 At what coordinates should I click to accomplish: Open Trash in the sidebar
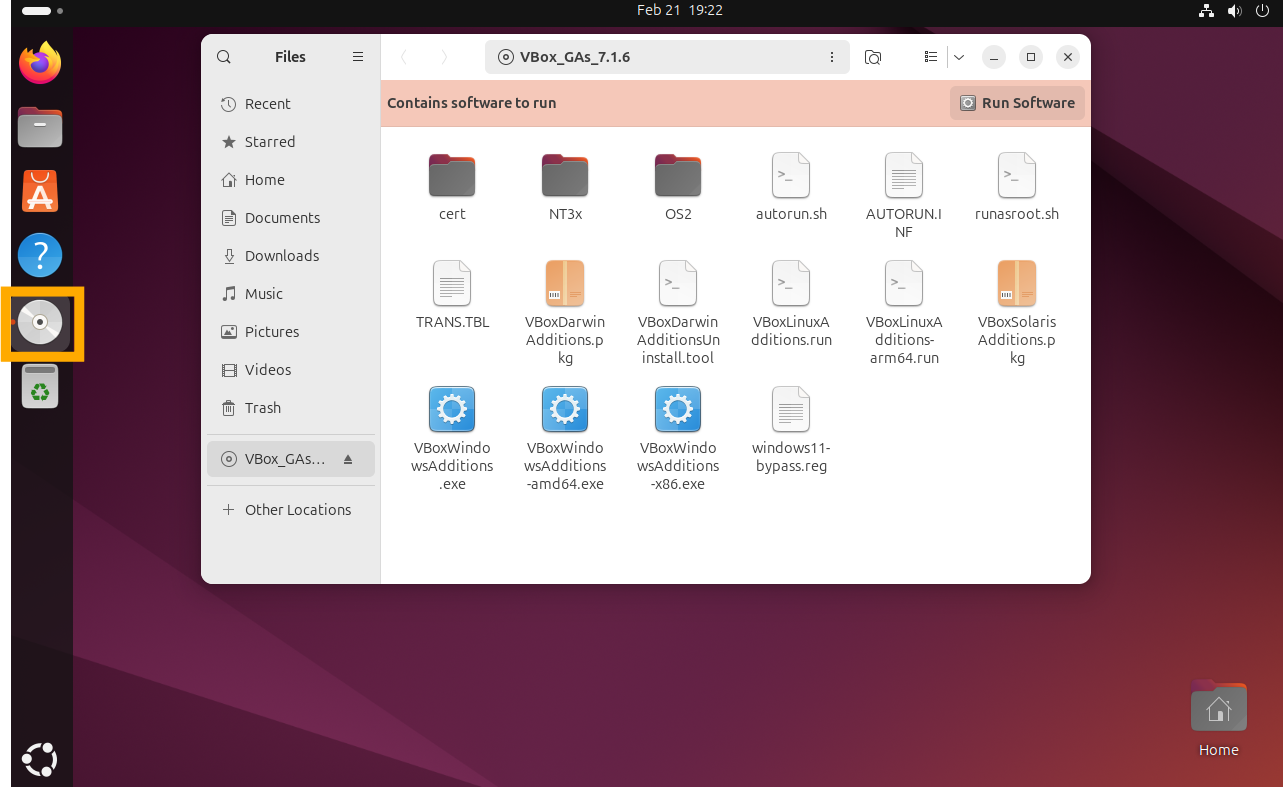point(291,408)
